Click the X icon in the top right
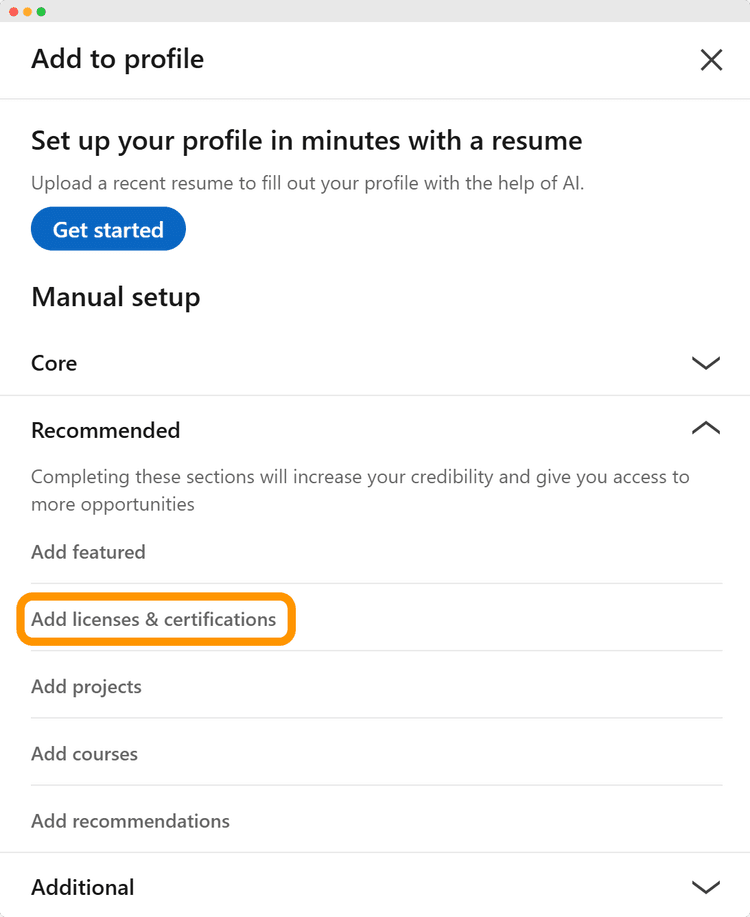The height and width of the screenshot is (917, 750). 711,60
